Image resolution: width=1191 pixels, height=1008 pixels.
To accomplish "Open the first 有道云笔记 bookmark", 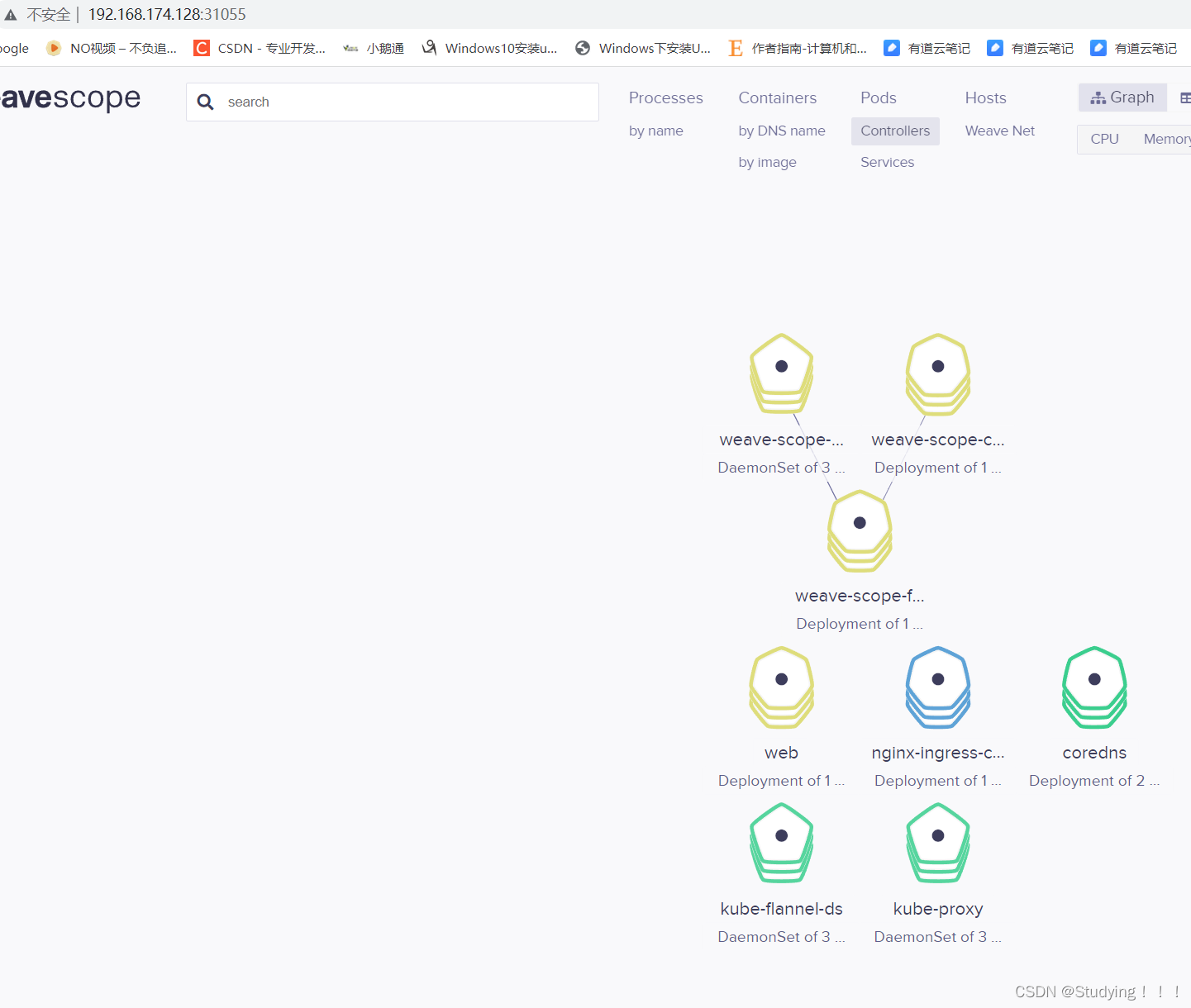I will (x=927, y=48).
